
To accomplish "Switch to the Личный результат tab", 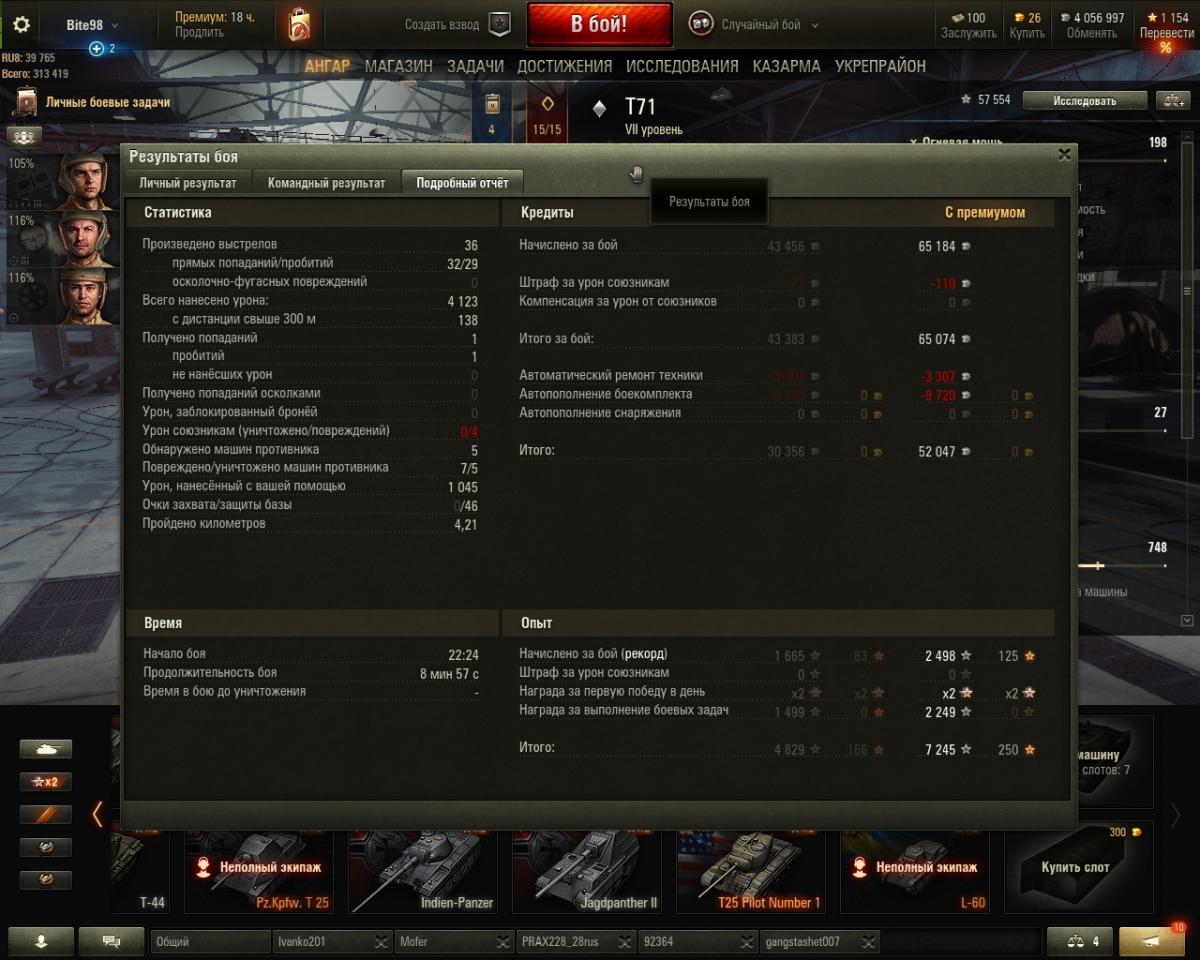I will [188, 183].
